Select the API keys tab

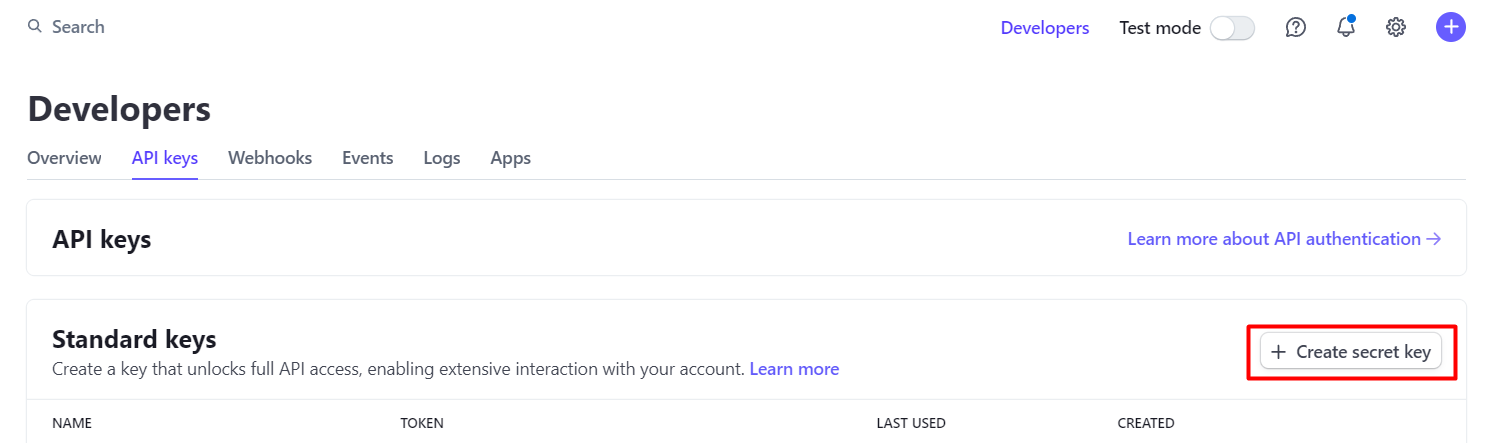165,158
